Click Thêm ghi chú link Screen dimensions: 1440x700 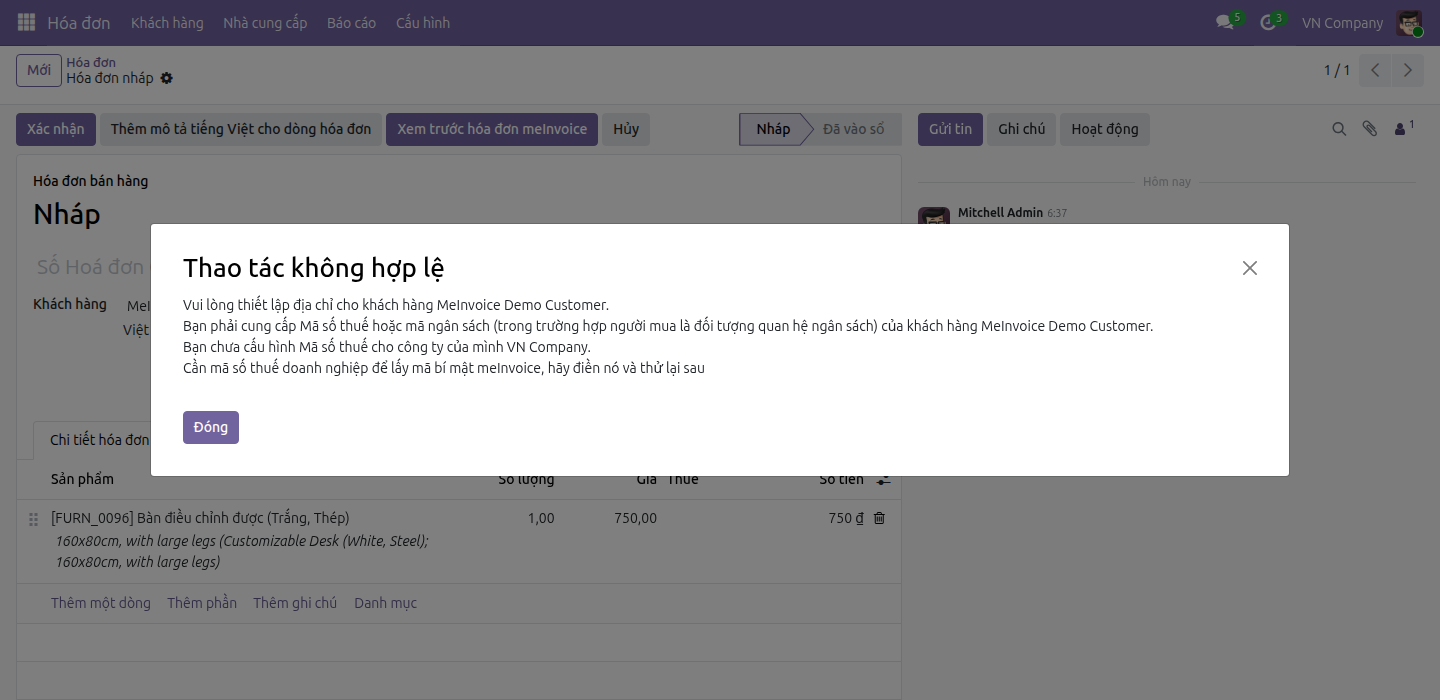pos(295,603)
